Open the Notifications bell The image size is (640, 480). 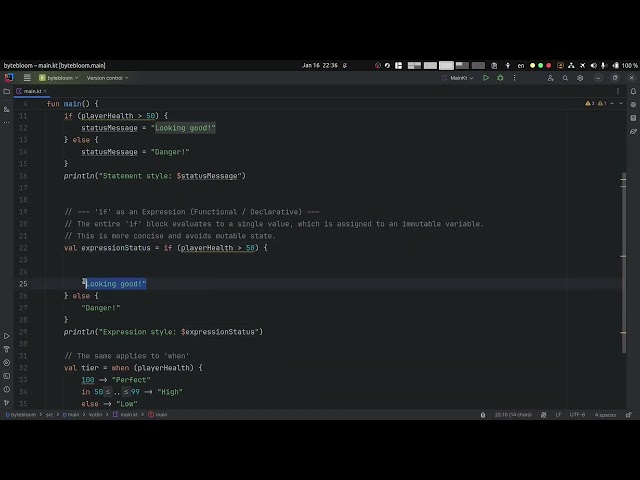633,91
